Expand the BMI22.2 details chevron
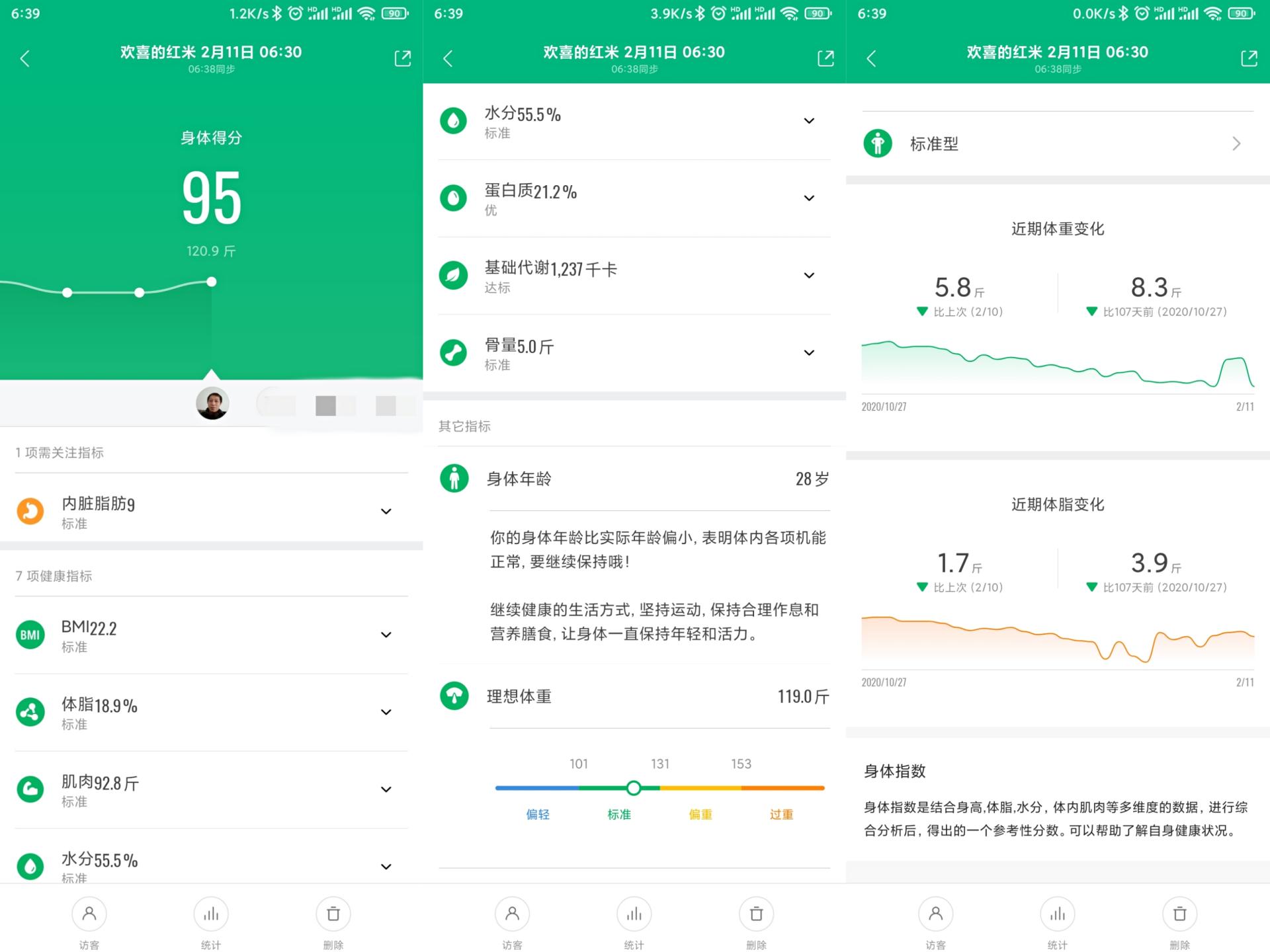 (386, 635)
